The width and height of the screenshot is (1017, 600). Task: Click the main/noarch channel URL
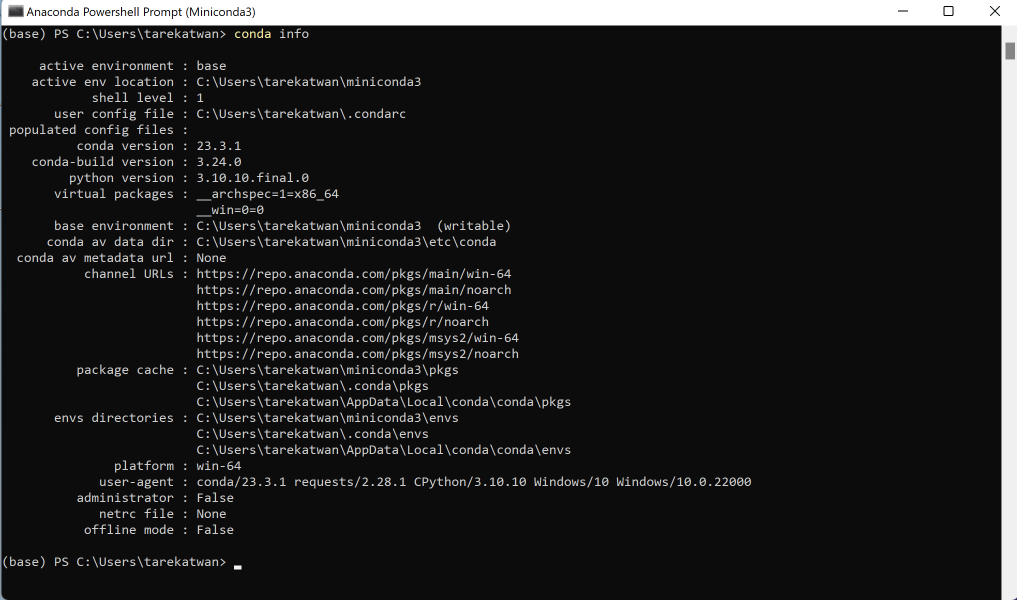click(354, 289)
